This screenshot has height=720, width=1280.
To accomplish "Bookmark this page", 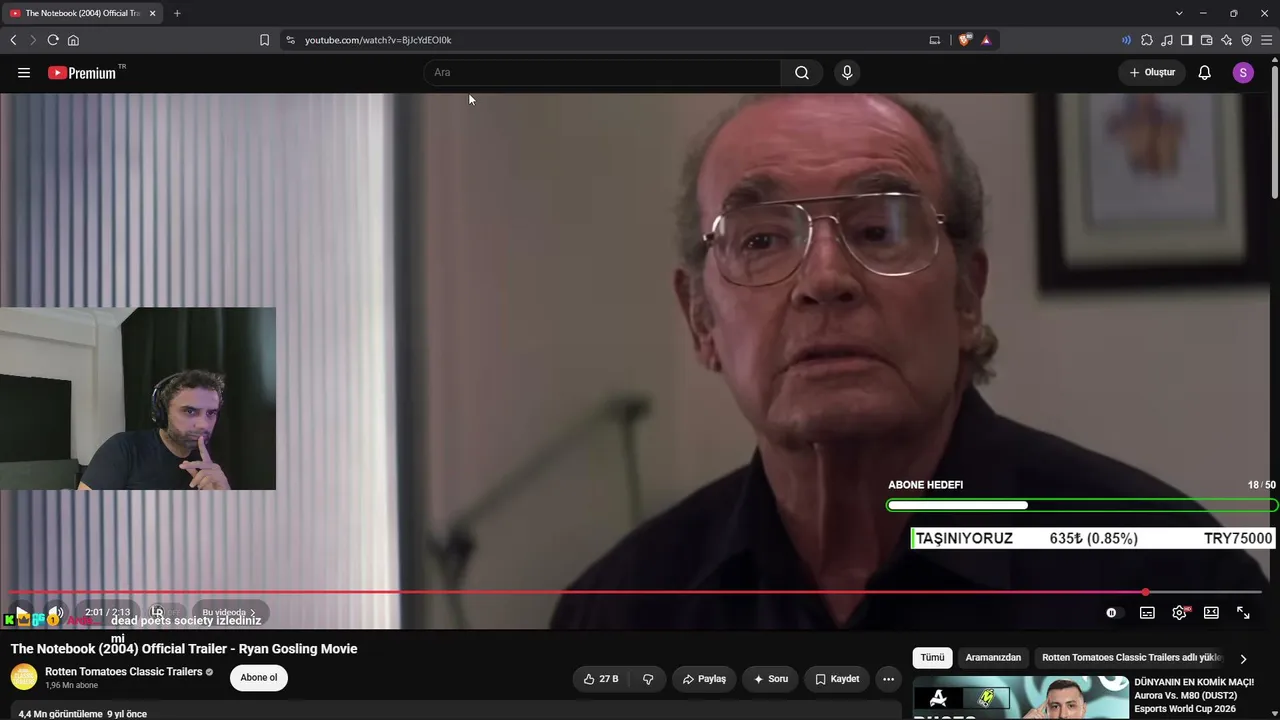I will click(264, 40).
